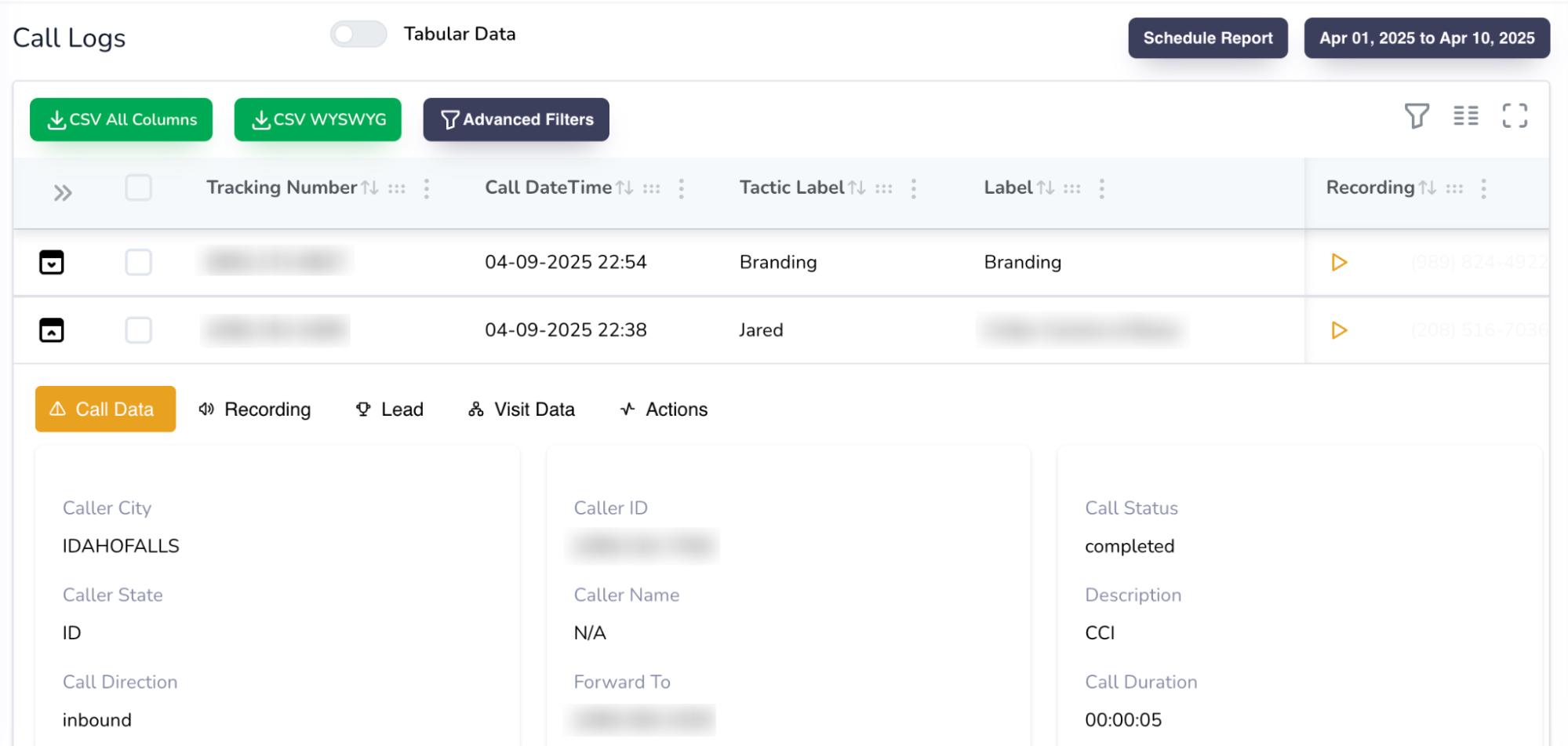This screenshot has height=746, width=1568.
Task: Play recording for the Jared call
Action: tap(1339, 330)
